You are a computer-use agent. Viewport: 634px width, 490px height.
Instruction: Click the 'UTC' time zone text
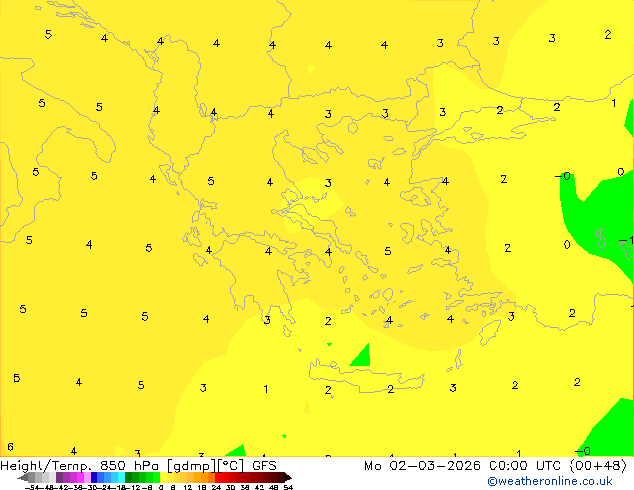point(548,466)
